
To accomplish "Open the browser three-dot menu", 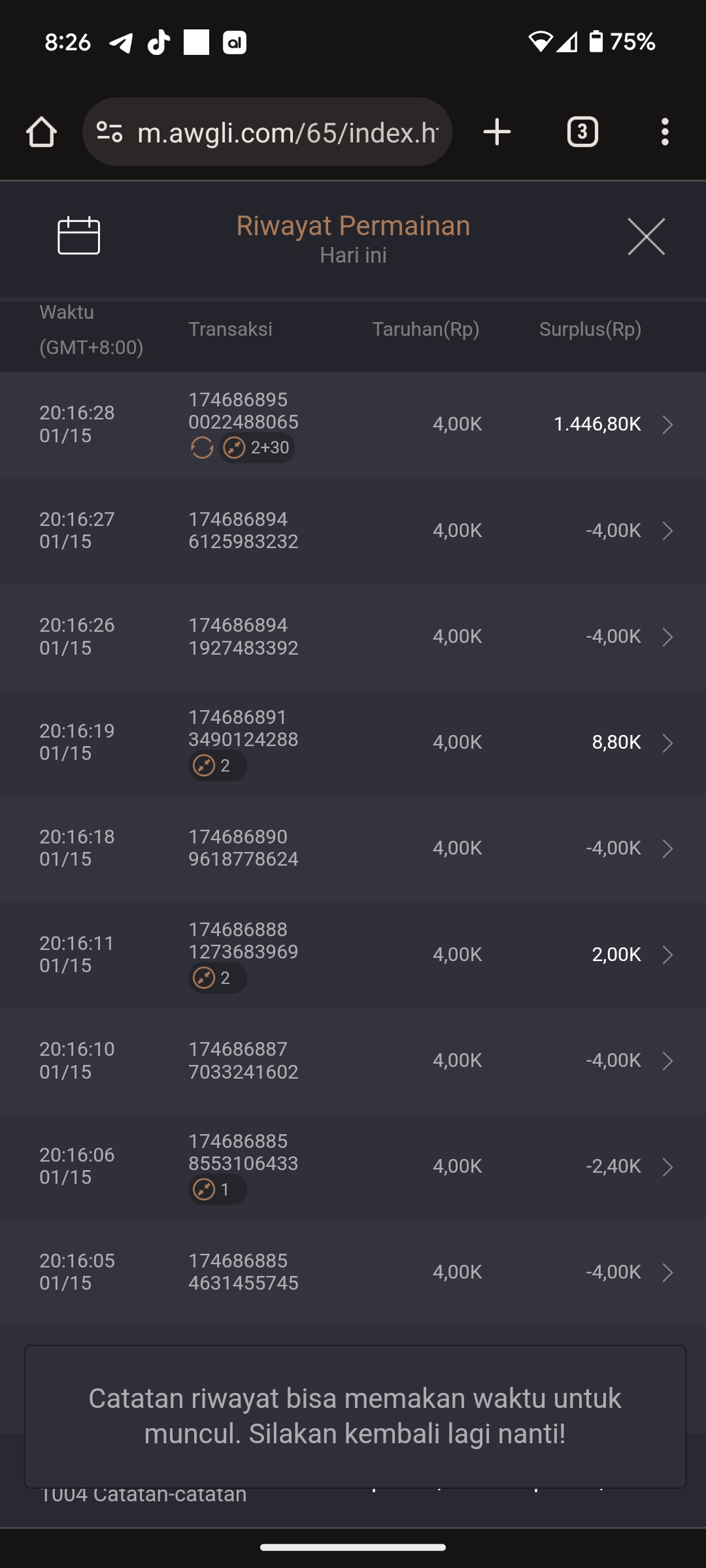I will [x=665, y=133].
